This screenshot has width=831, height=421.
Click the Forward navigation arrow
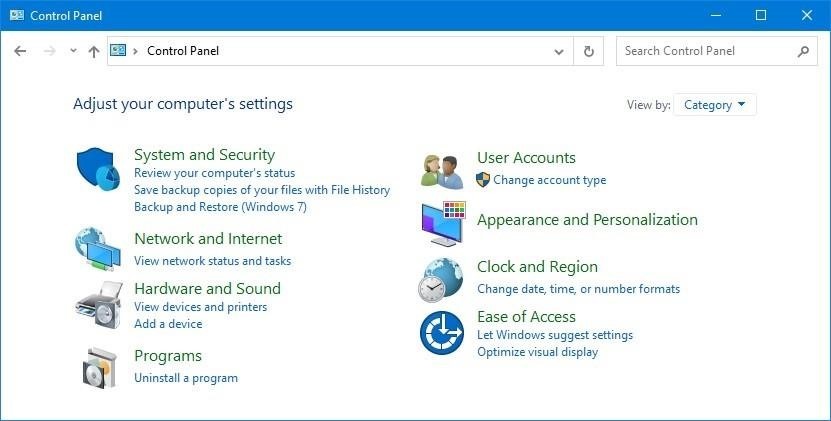(x=50, y=51)
